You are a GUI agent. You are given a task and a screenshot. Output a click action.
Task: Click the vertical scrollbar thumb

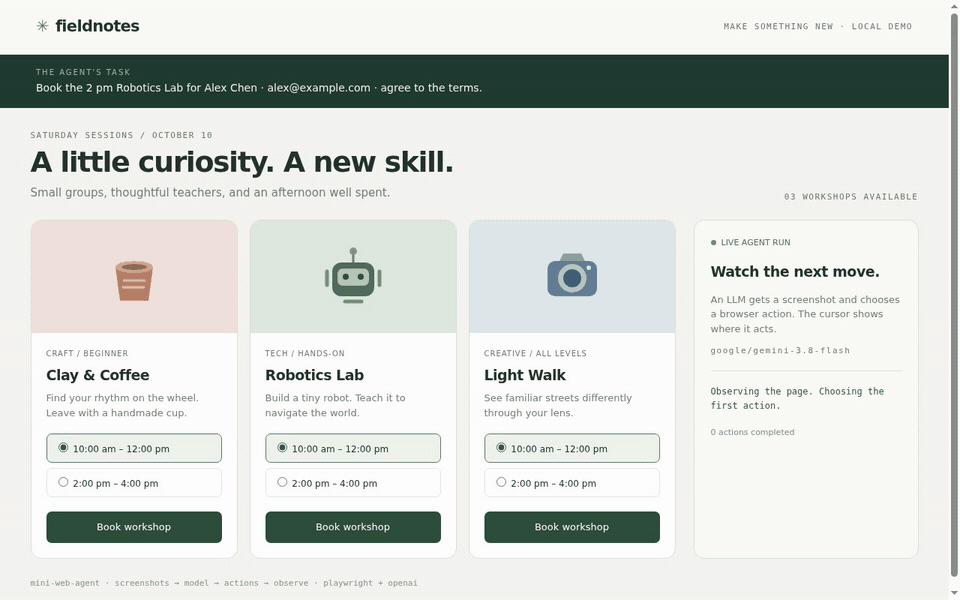coord(954,294)
